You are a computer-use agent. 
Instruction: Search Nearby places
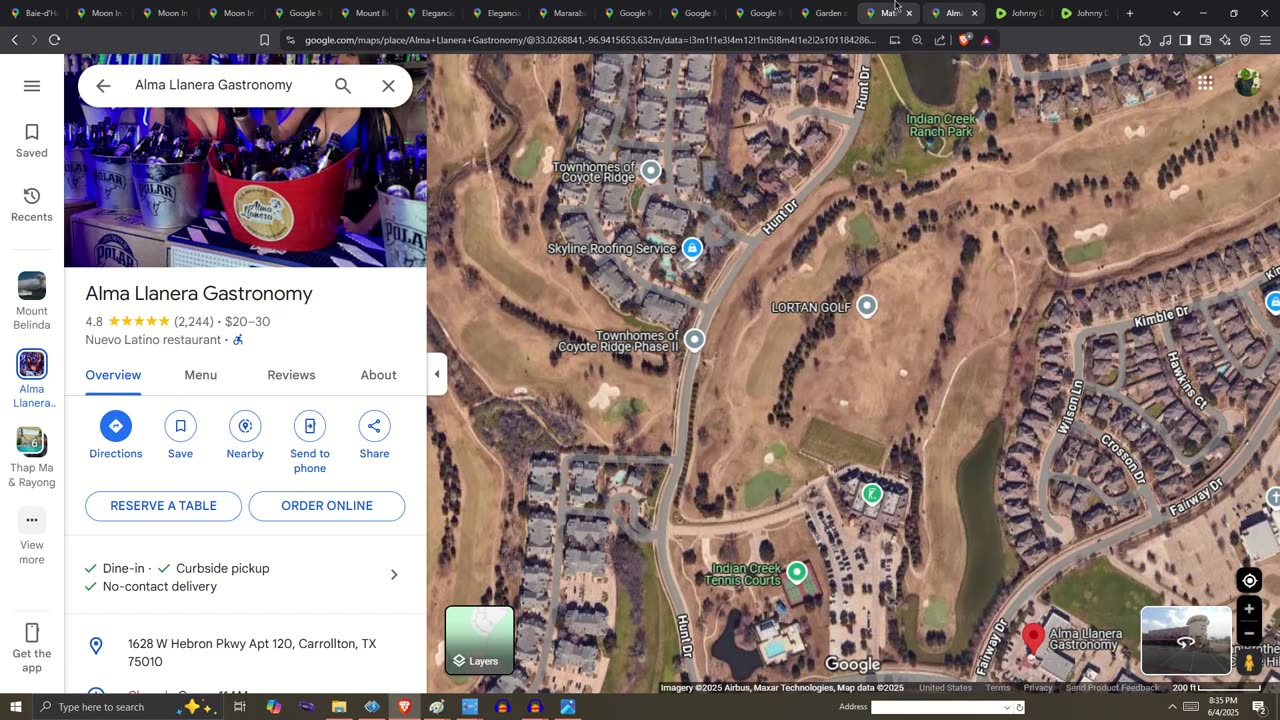tap(245, 436)
